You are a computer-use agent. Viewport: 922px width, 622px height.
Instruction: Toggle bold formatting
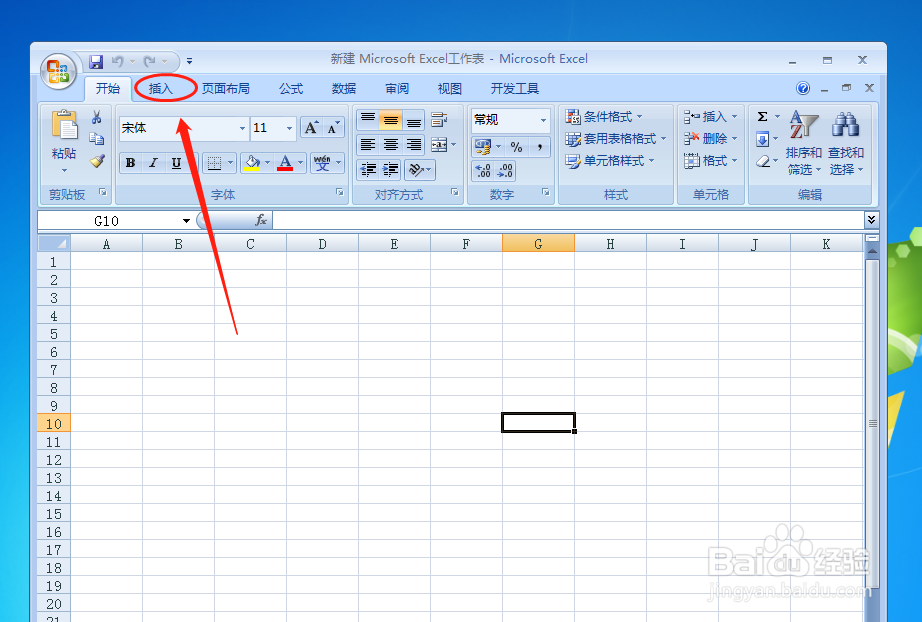tap(131, 163)
